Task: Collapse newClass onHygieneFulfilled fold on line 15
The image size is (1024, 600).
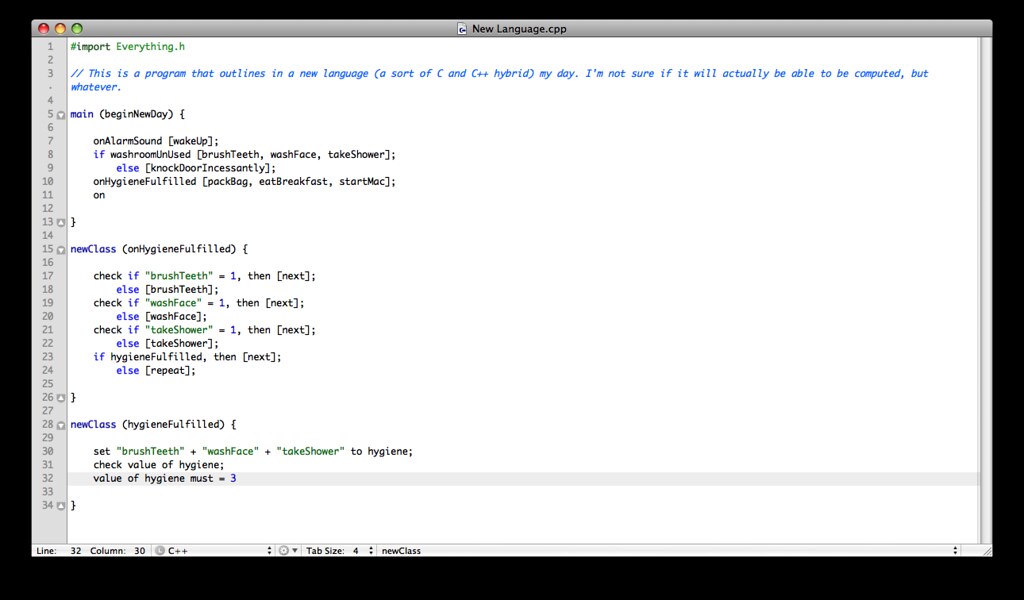Action: click(61, 249)
